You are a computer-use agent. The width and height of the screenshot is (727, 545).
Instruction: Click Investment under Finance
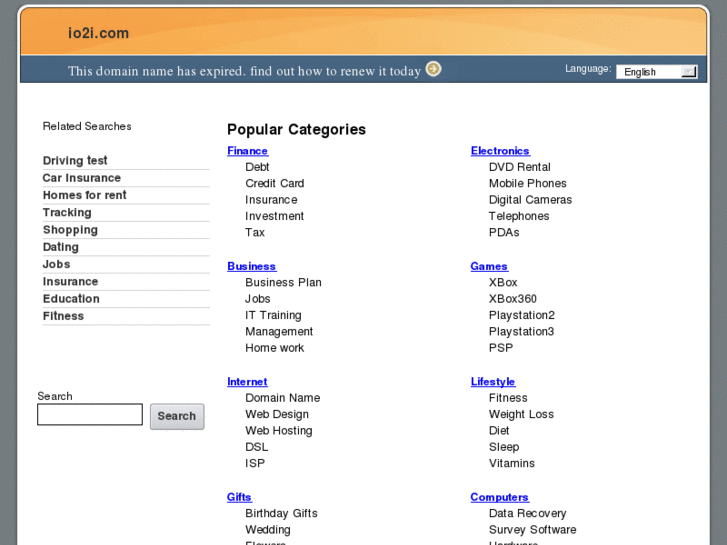point(274,216)
